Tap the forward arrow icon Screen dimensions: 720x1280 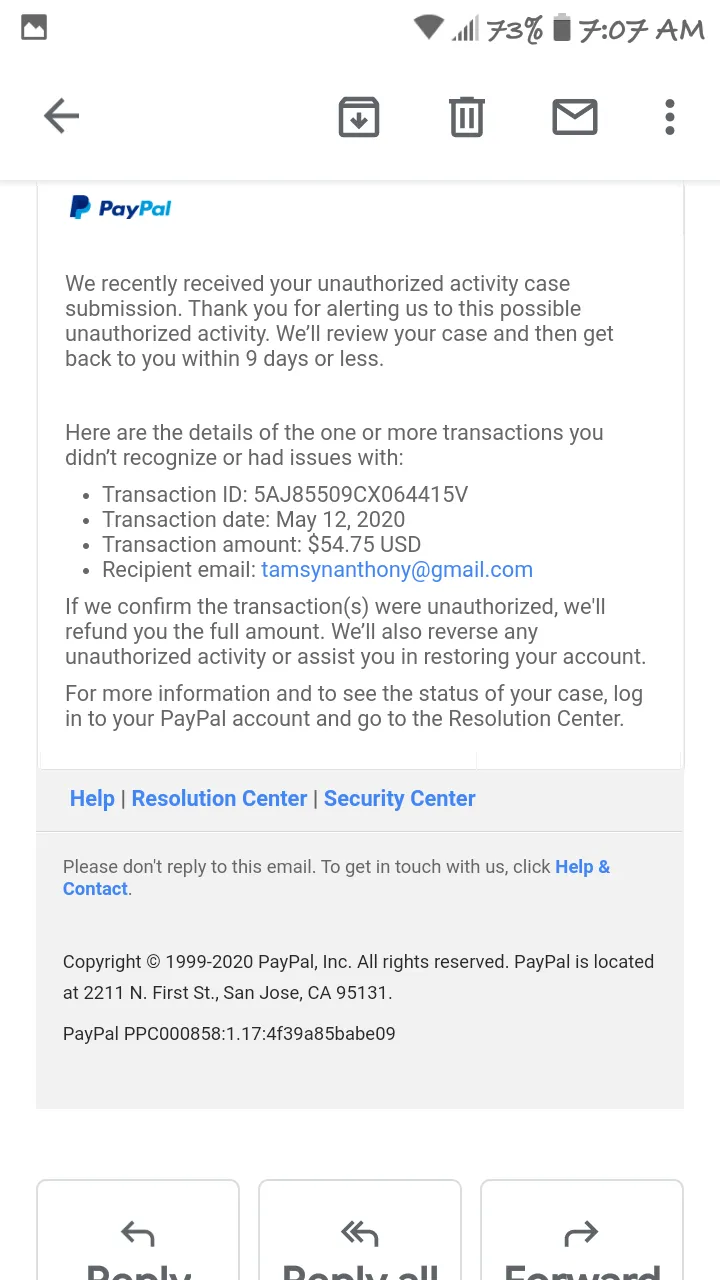point(581,1235)
